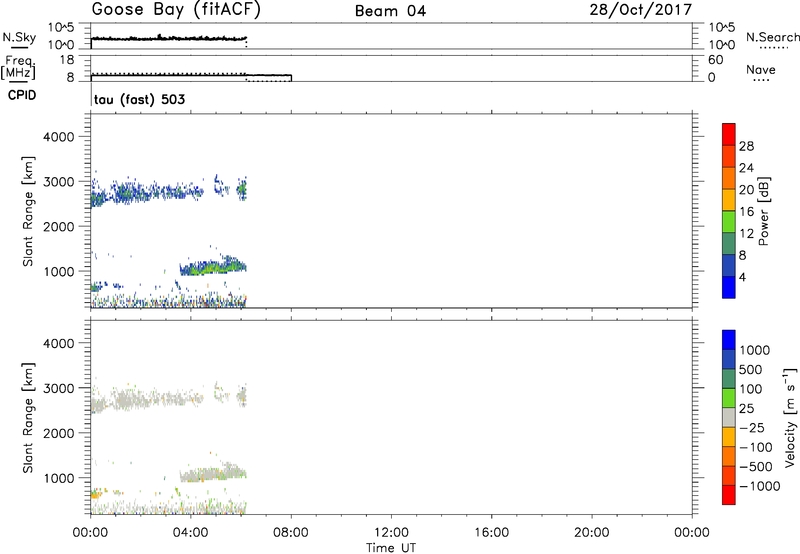Click the '60' Nave axis tick label

(715, 60)
